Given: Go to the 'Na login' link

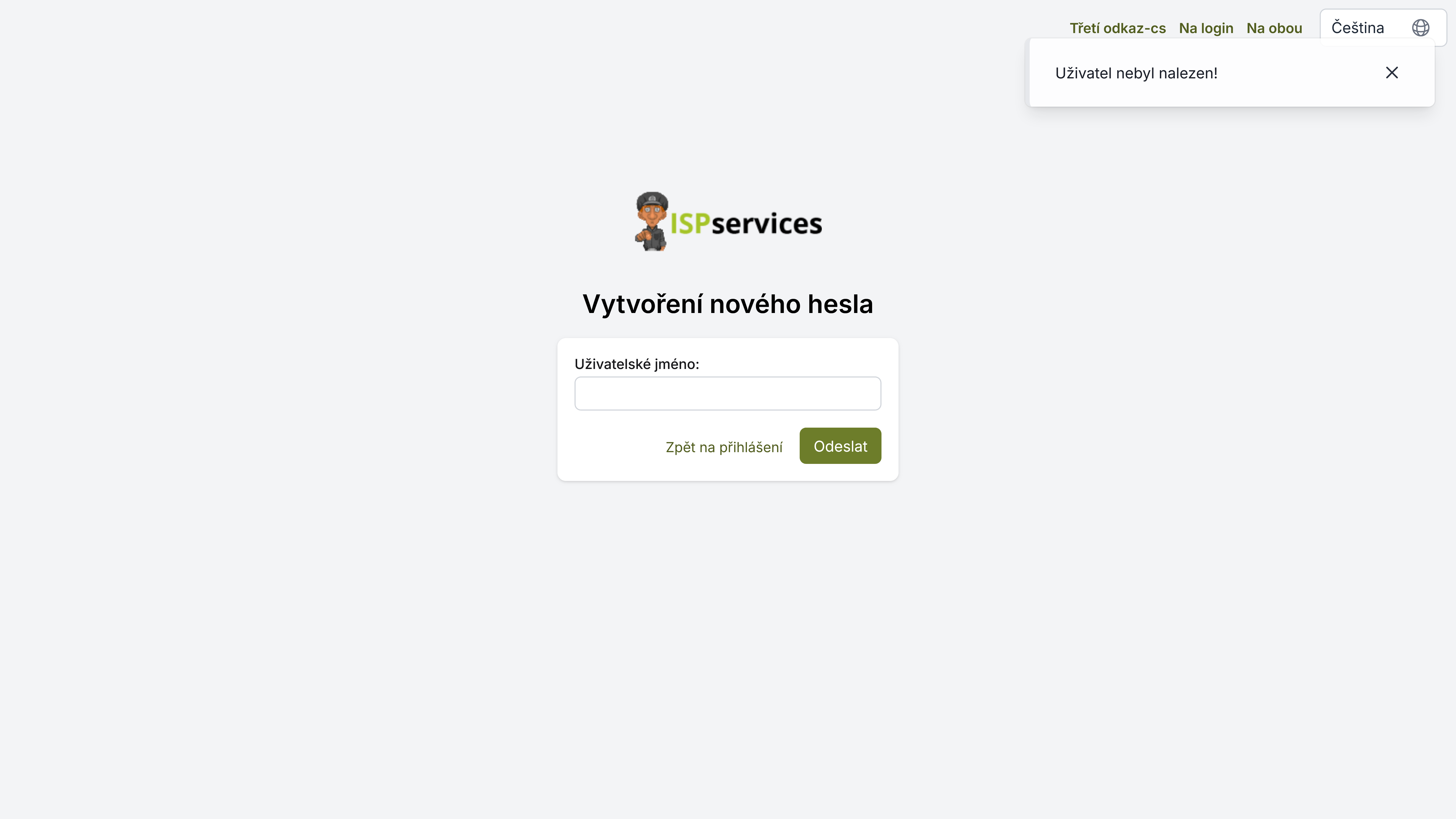Looking at the screenshot, I should 1206,28.
